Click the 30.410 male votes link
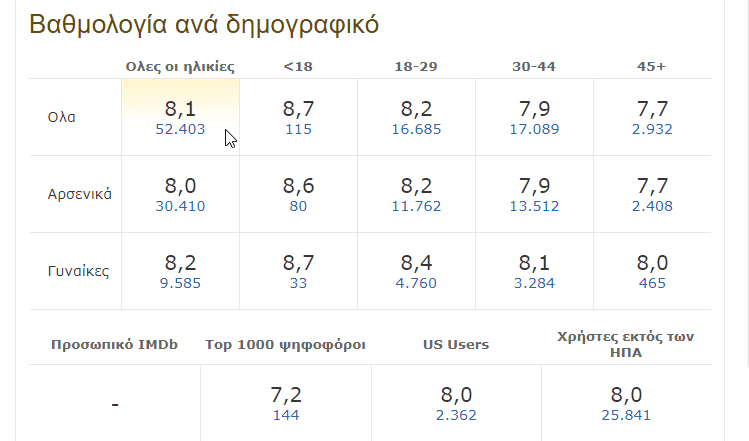749x441 pixels. [180, 206]
